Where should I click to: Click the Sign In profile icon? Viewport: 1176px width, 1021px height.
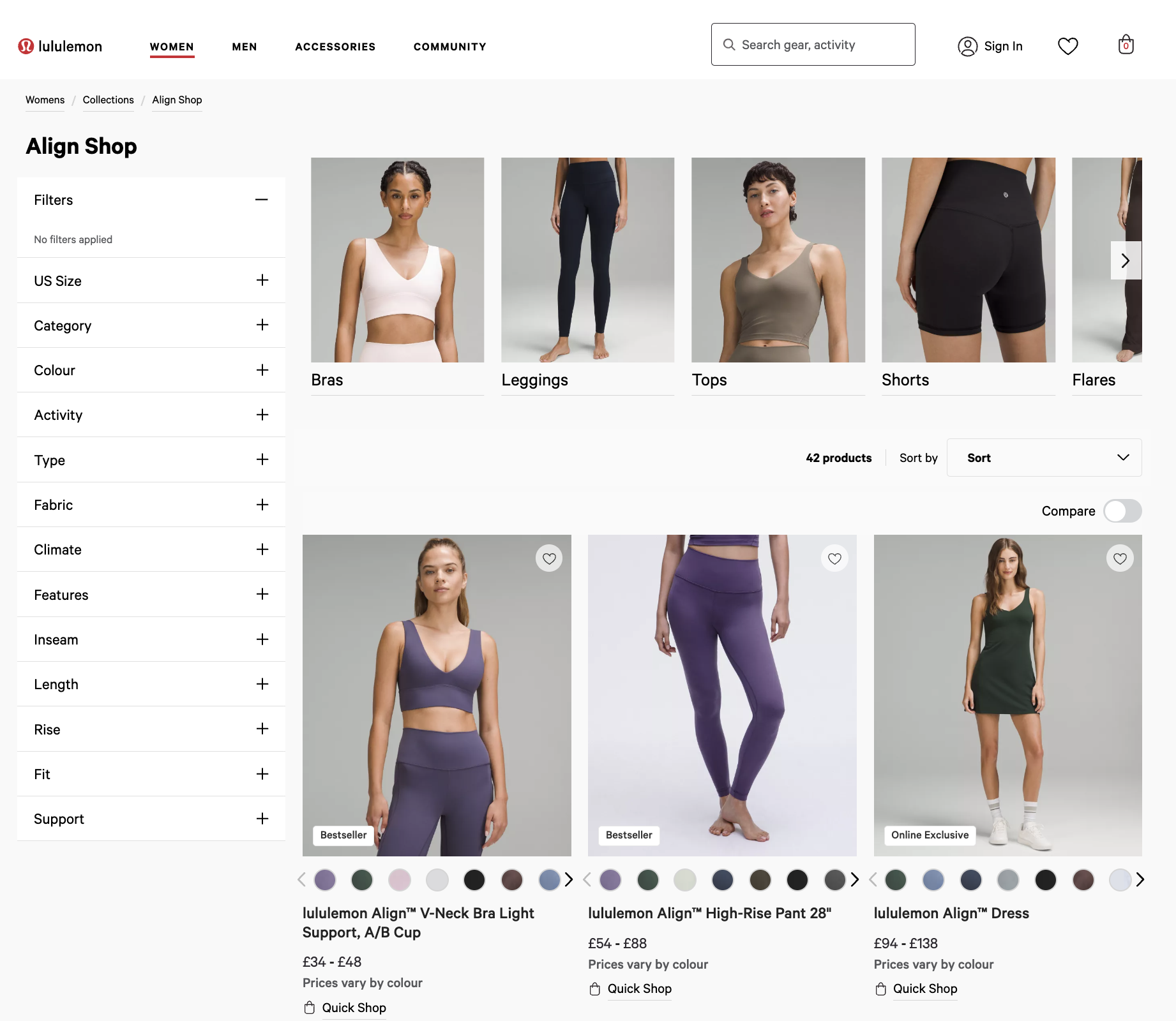coord(967,46)
